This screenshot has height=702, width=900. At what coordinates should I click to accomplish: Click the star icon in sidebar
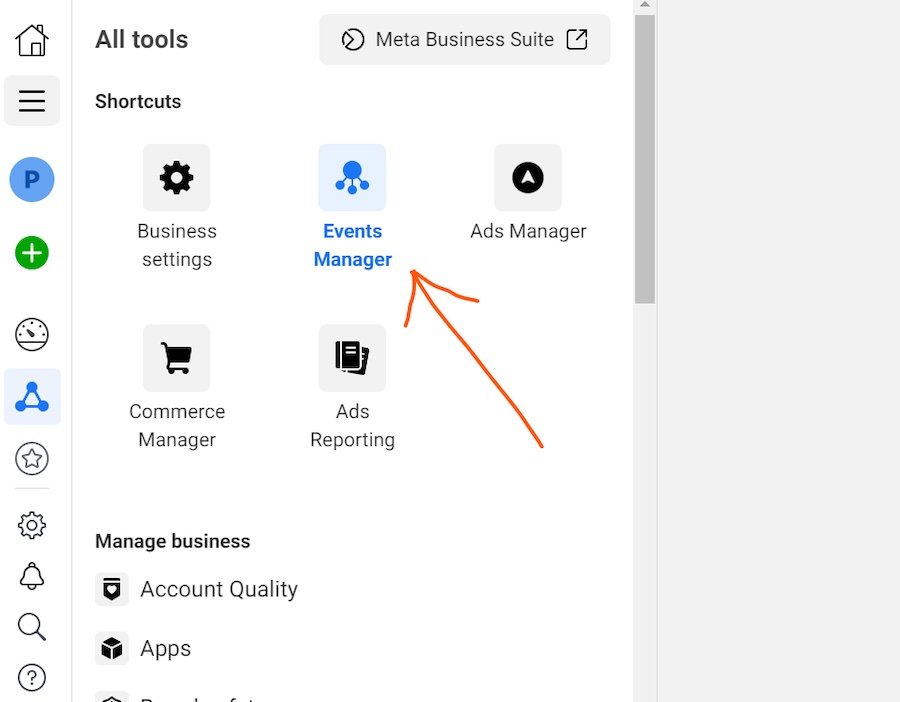click(x=32, y=459)
